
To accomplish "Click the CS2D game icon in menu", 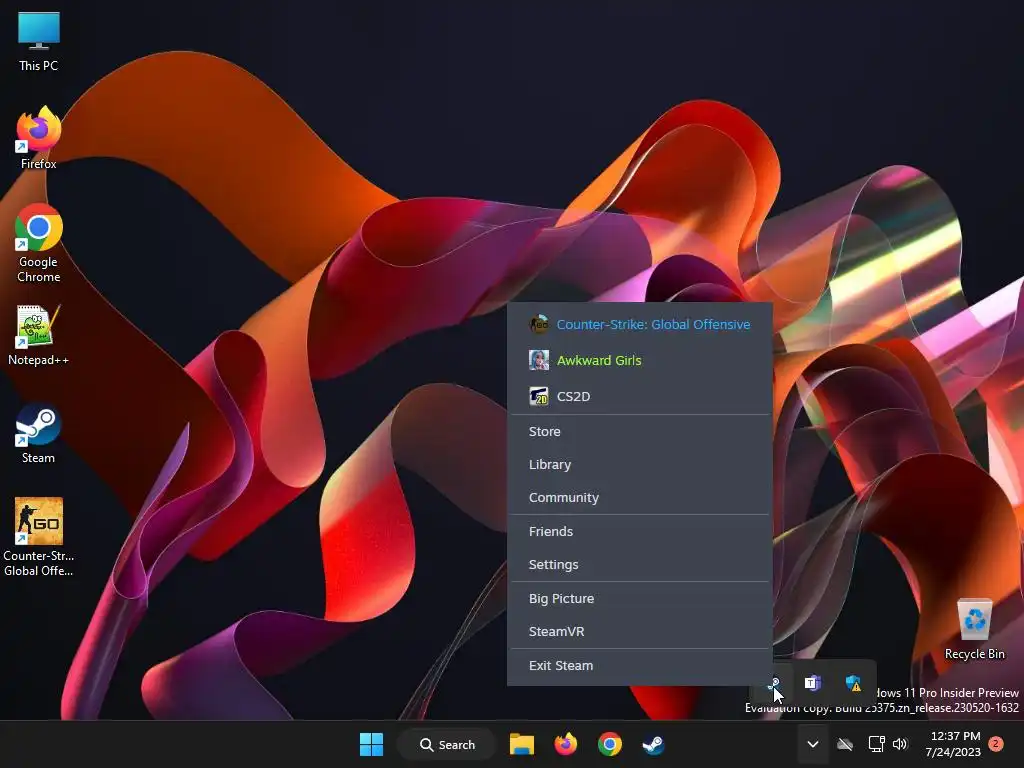I will [539, 396].
